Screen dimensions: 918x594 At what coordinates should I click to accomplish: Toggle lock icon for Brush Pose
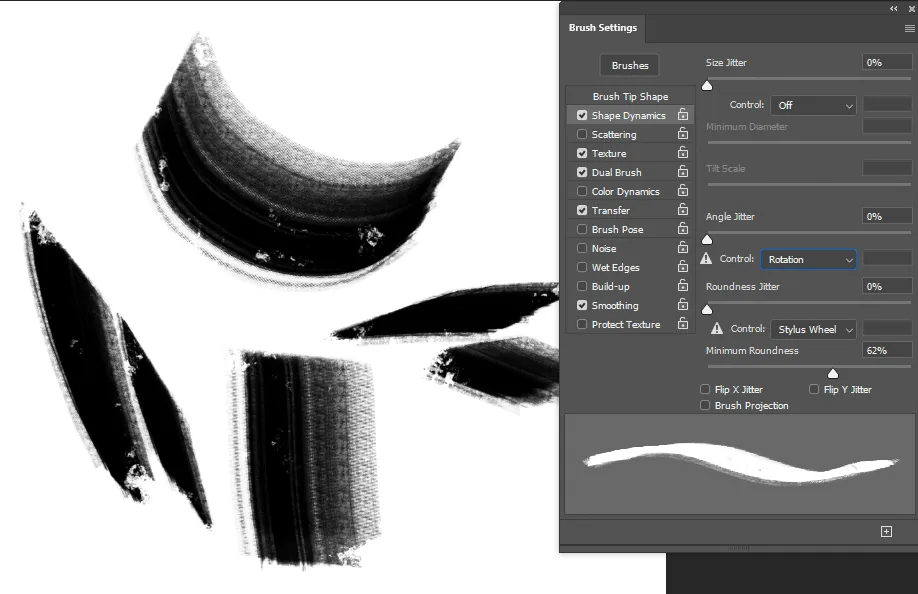click(683, 228)
